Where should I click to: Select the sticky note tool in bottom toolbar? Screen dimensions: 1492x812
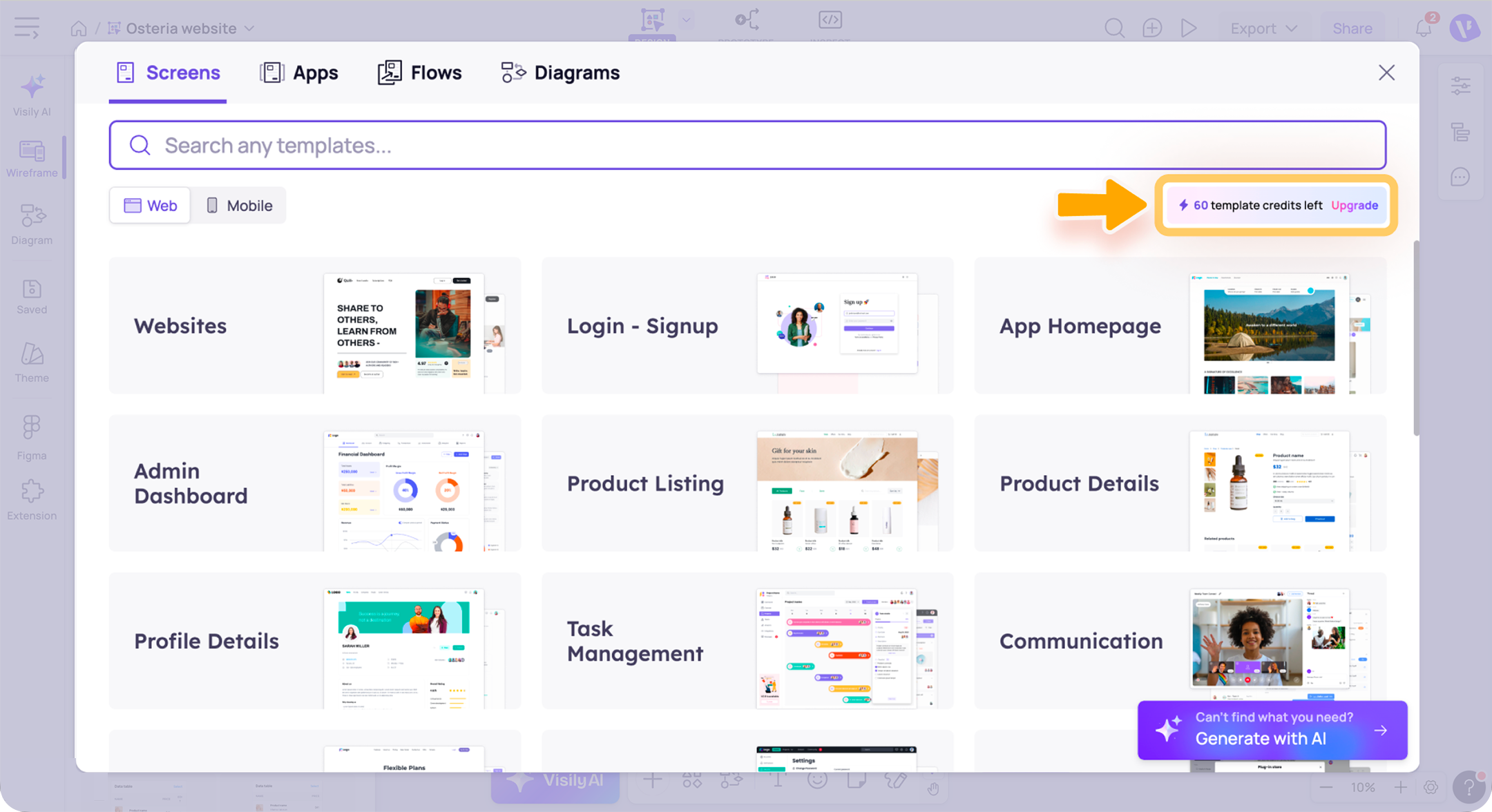(857, 781)
